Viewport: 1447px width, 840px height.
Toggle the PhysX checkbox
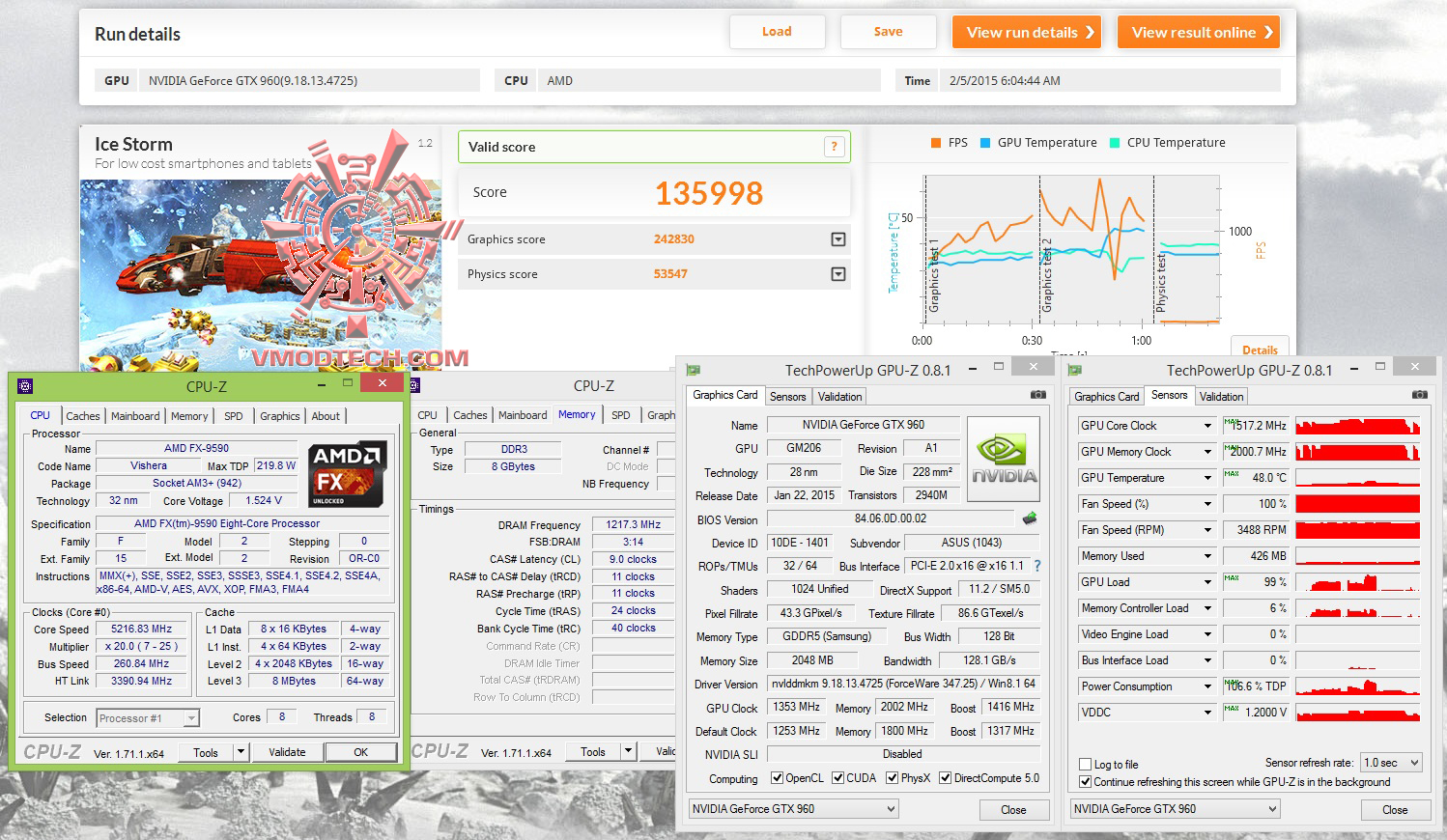[892, 778]
